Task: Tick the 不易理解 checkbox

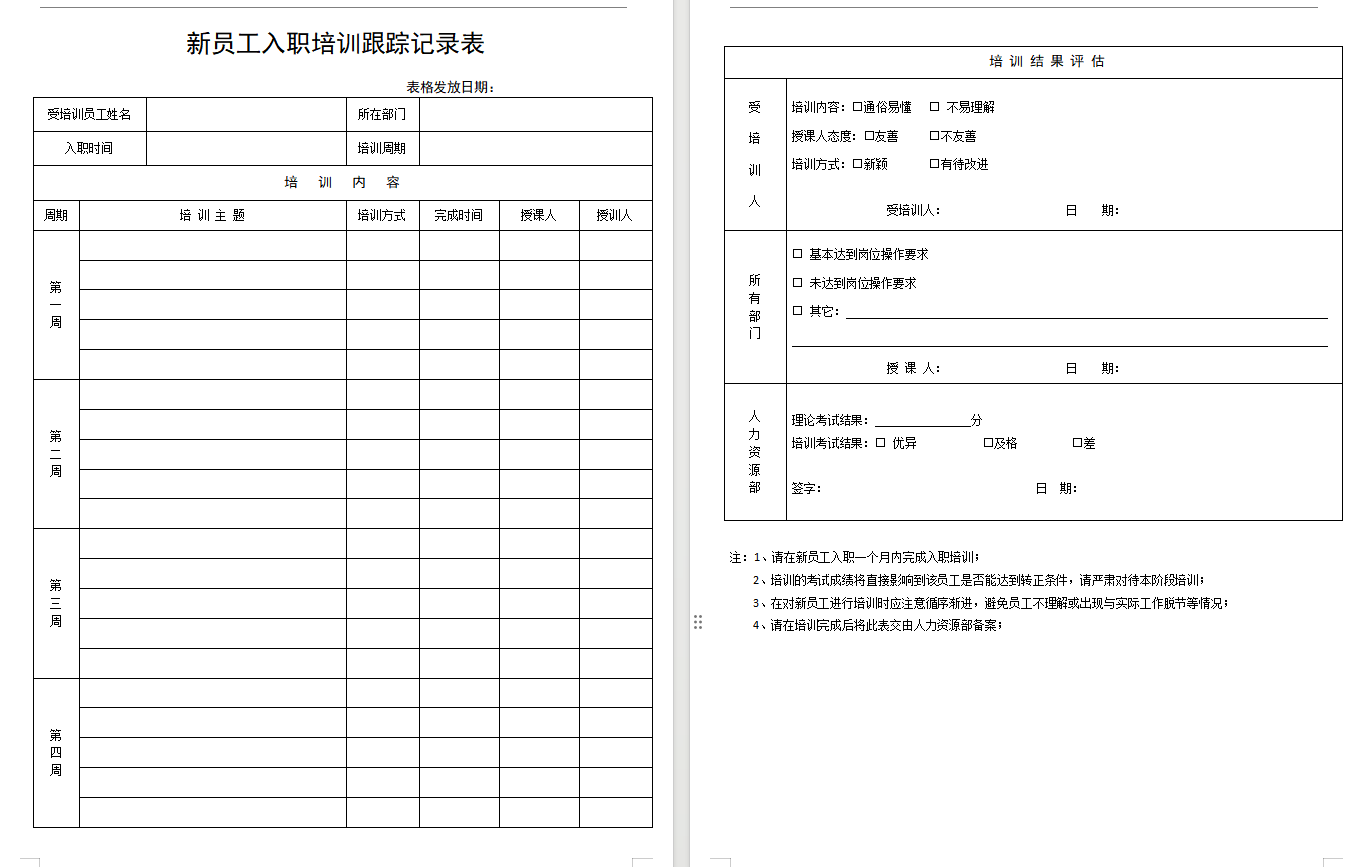Action: [x=935, y=107]
